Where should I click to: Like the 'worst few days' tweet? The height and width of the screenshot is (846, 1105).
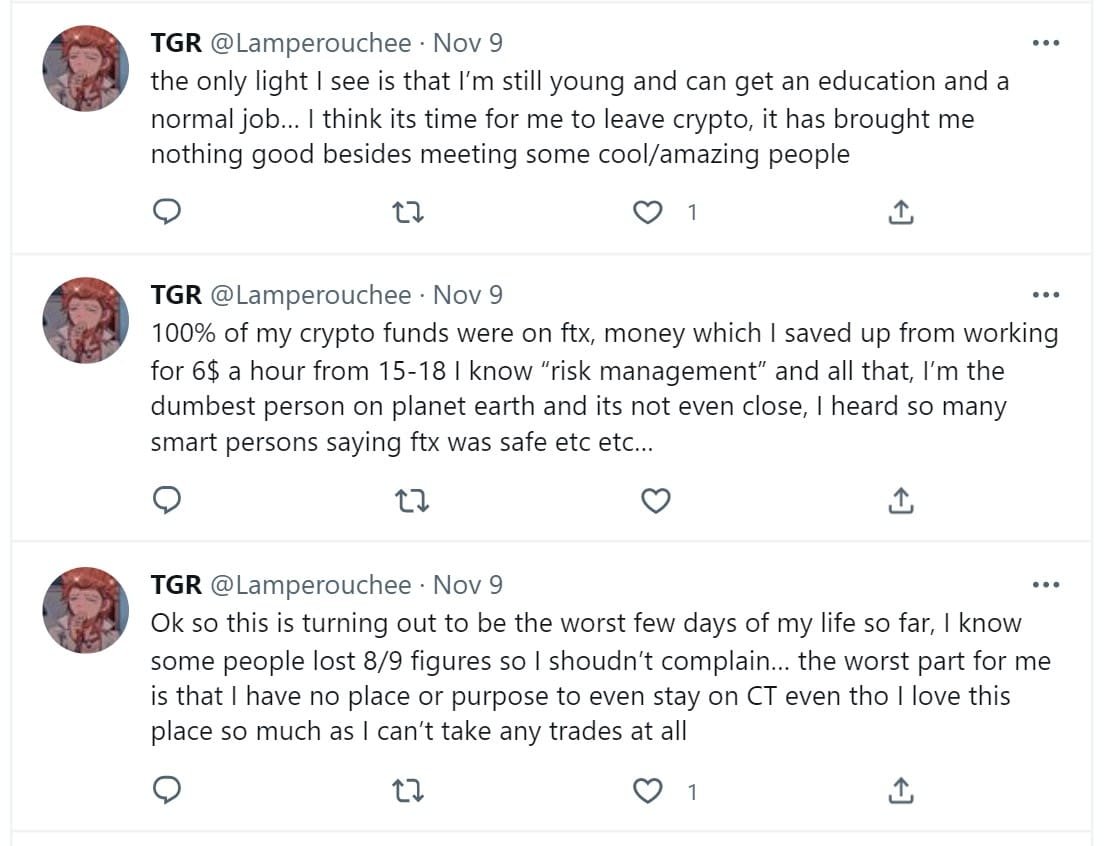[x=651, y=791]
